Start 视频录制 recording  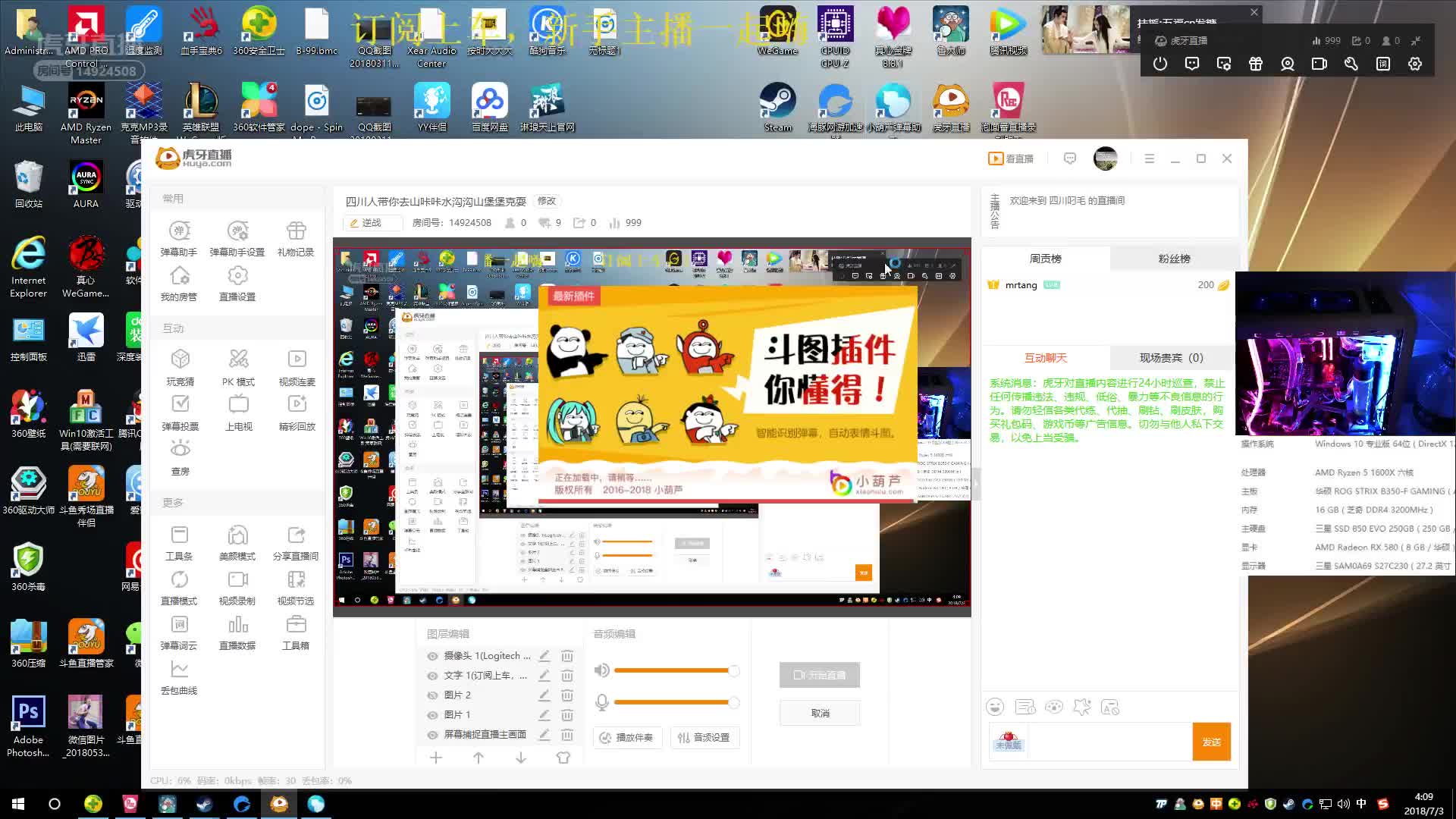pos(237,588)
